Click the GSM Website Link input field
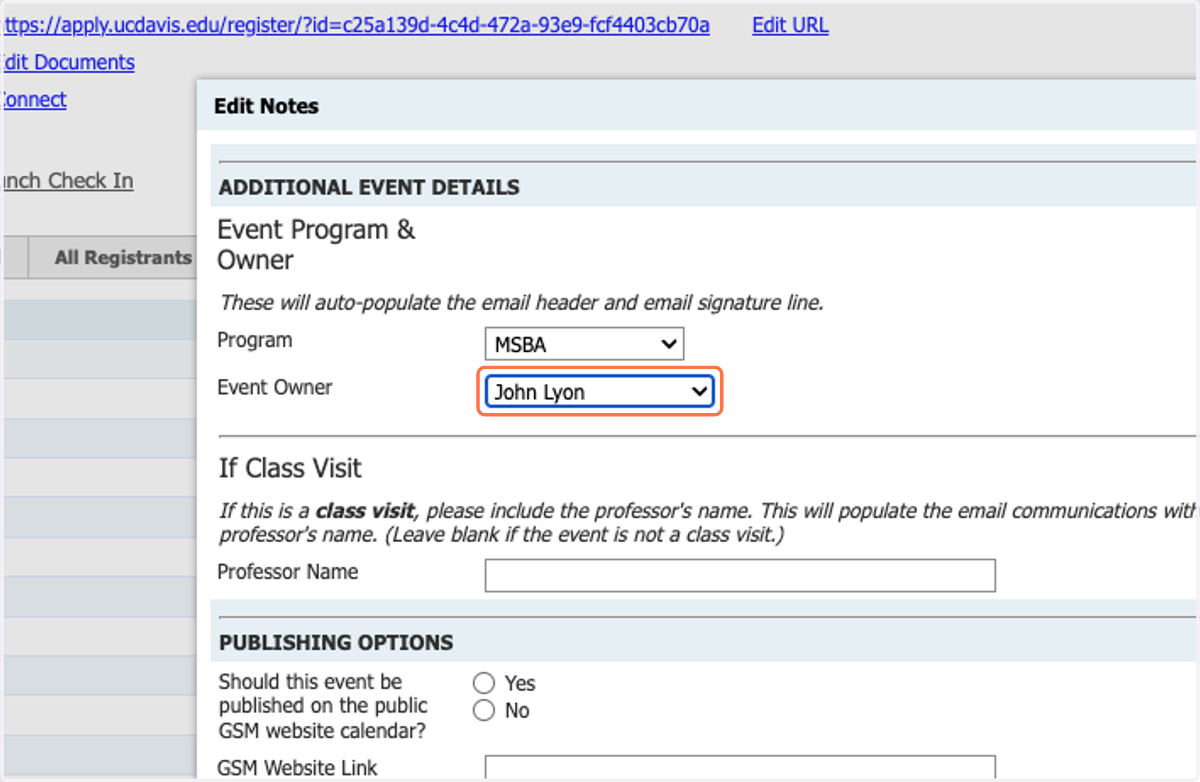The image size is (1200, 782). click(x=740, y=768)
